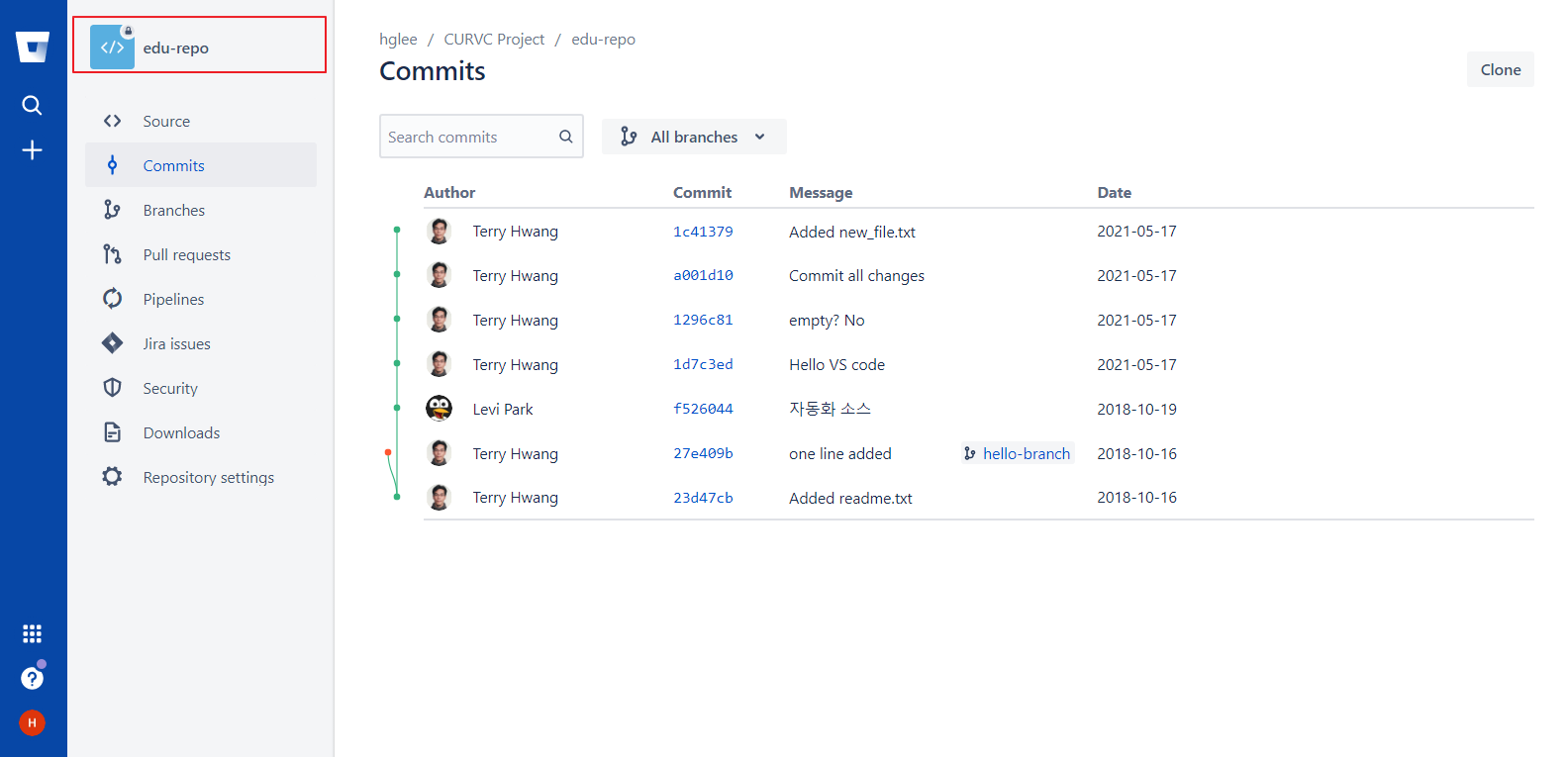Click the Levi Park author name
This screenshot has height=757, width=1568.
pyautogui.click(x=503, y=409)
